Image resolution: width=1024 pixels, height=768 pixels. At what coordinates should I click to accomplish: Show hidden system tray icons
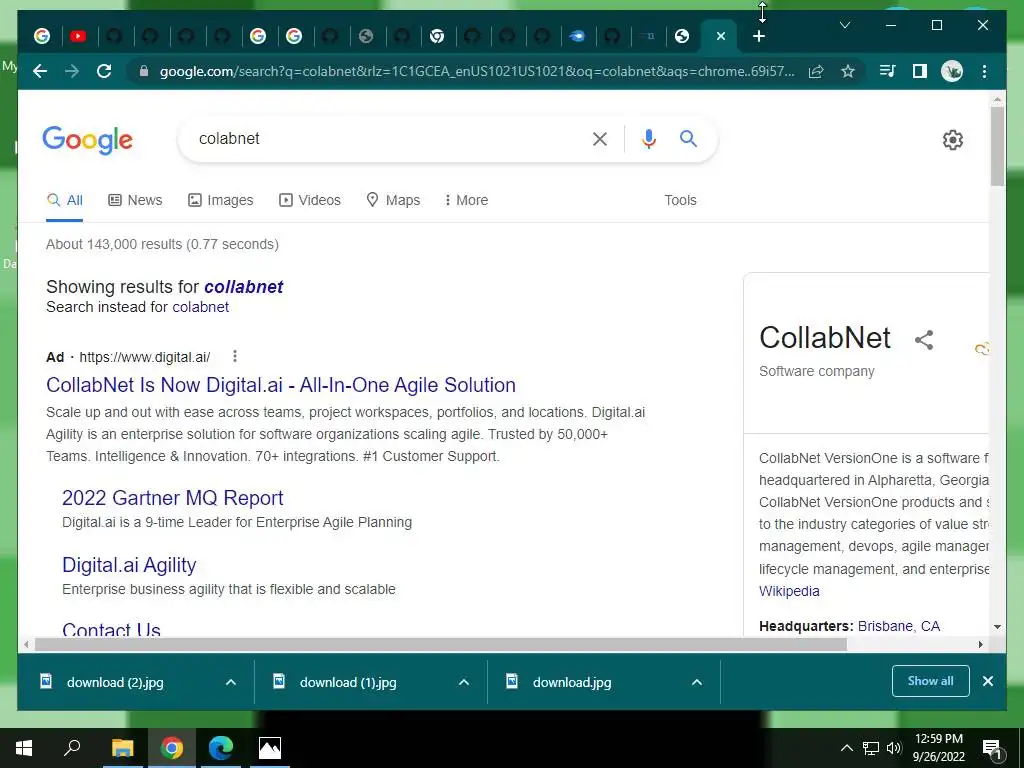coord(846,748)
